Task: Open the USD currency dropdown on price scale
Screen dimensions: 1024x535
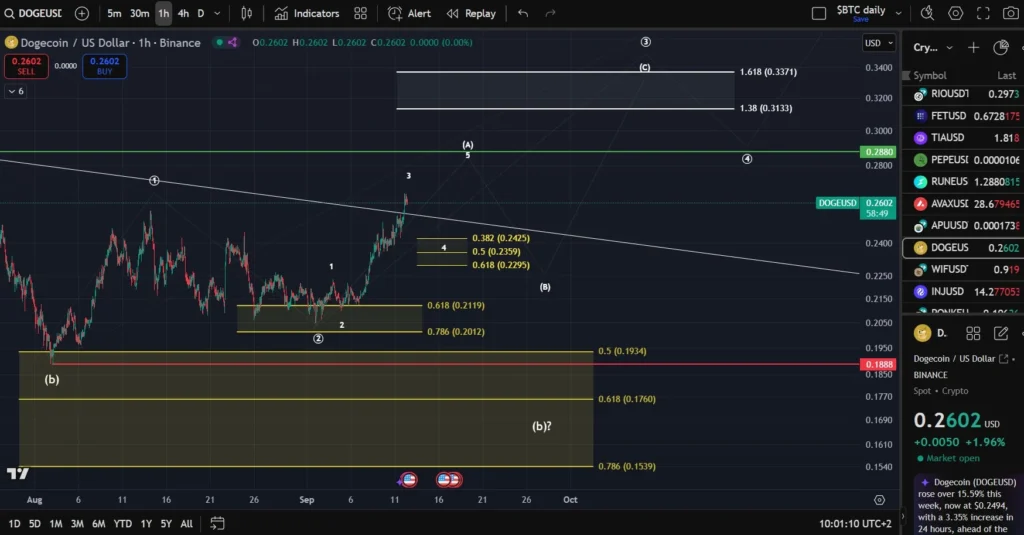Action: click(x=879, y=43)
